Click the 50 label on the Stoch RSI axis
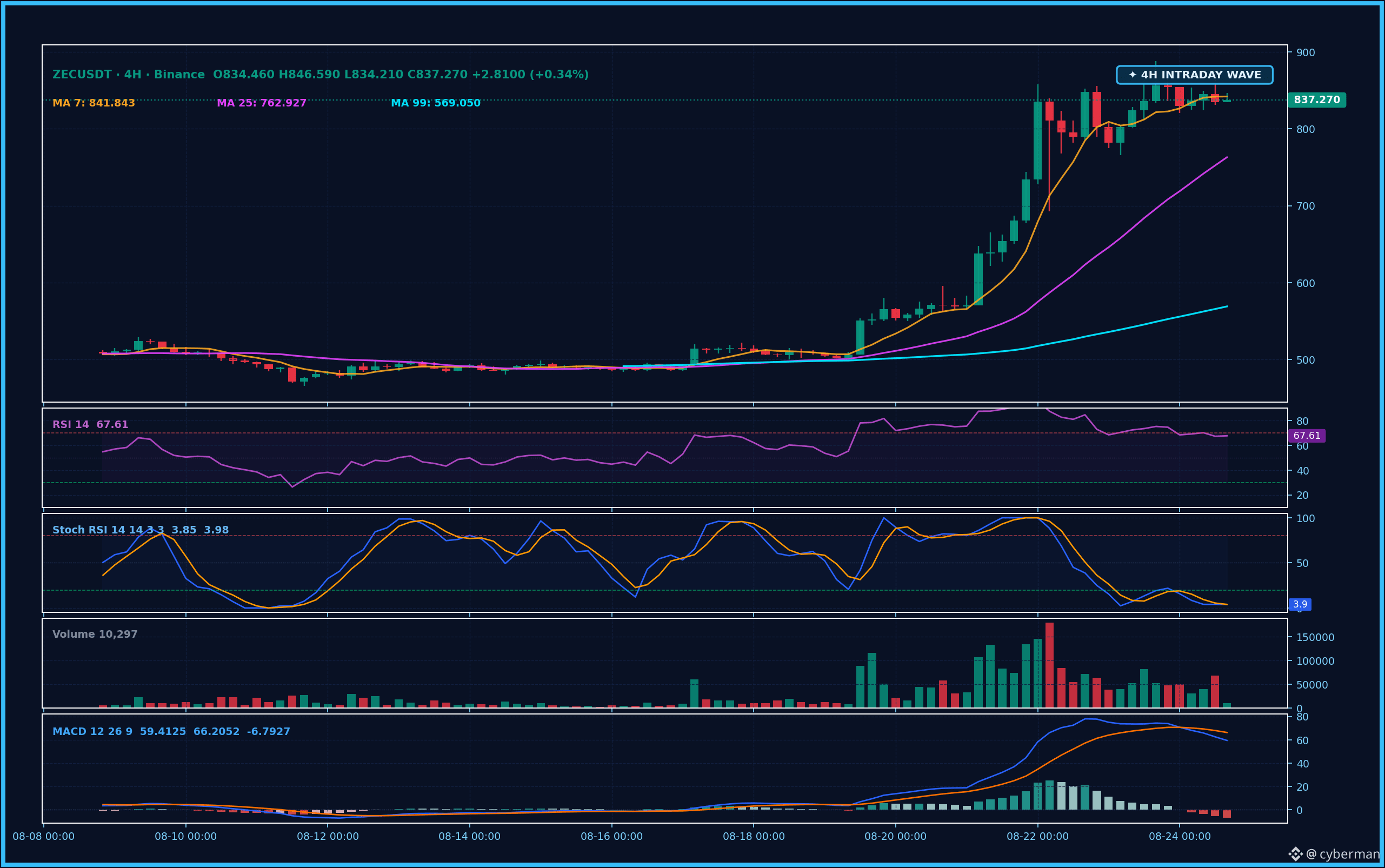The image size is (1385, 868). coord(1302,564)
